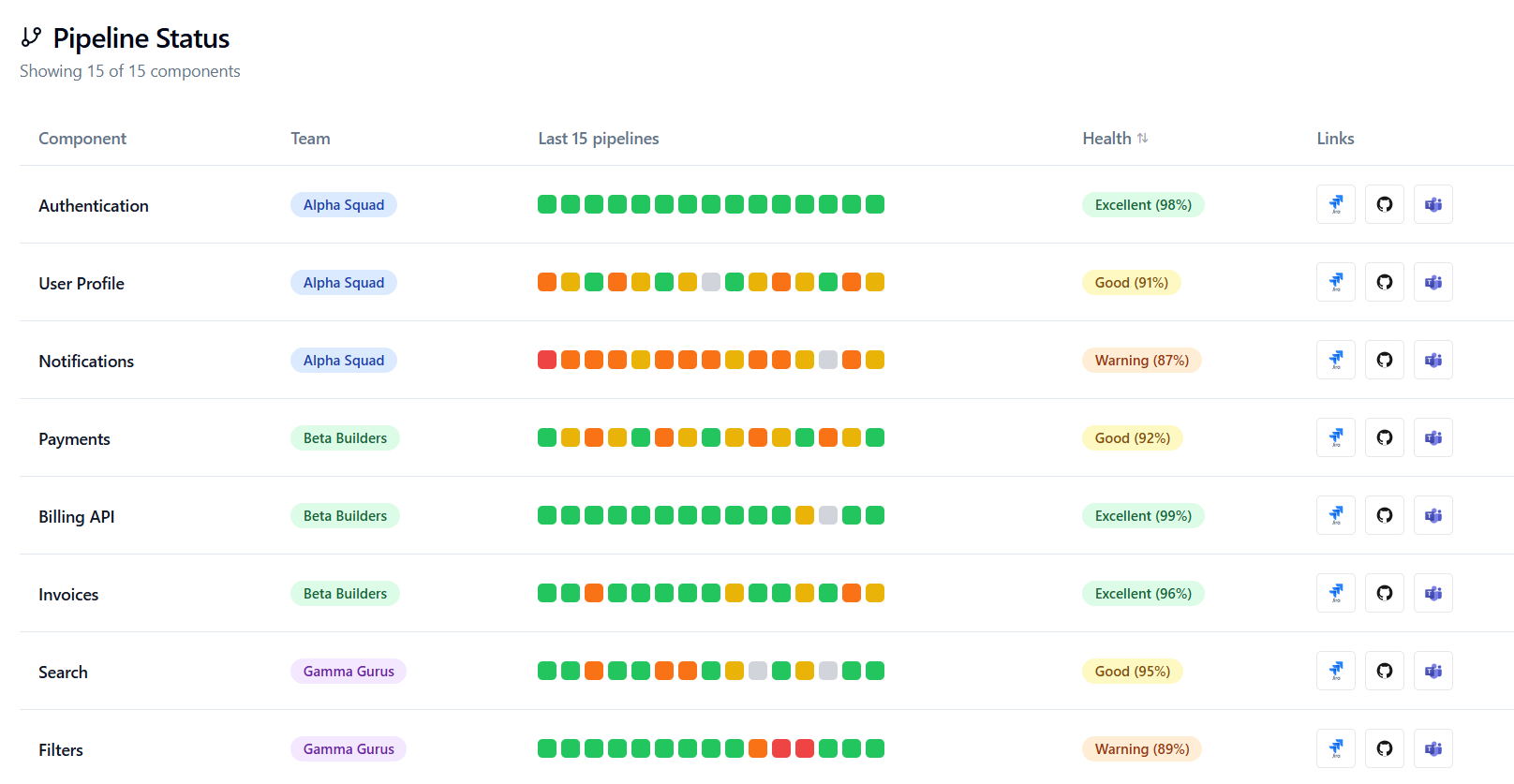Open Jira link for User Profile

1336,282
